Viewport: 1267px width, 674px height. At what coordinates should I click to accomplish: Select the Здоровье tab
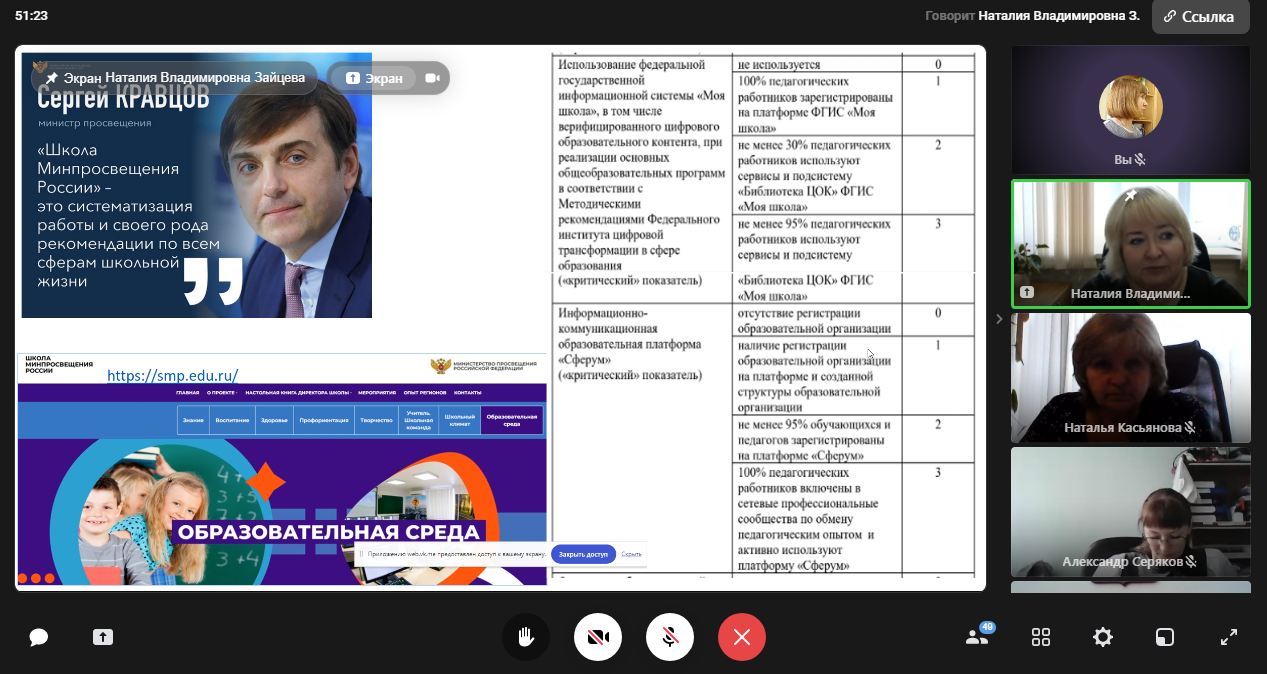point(274,421)
